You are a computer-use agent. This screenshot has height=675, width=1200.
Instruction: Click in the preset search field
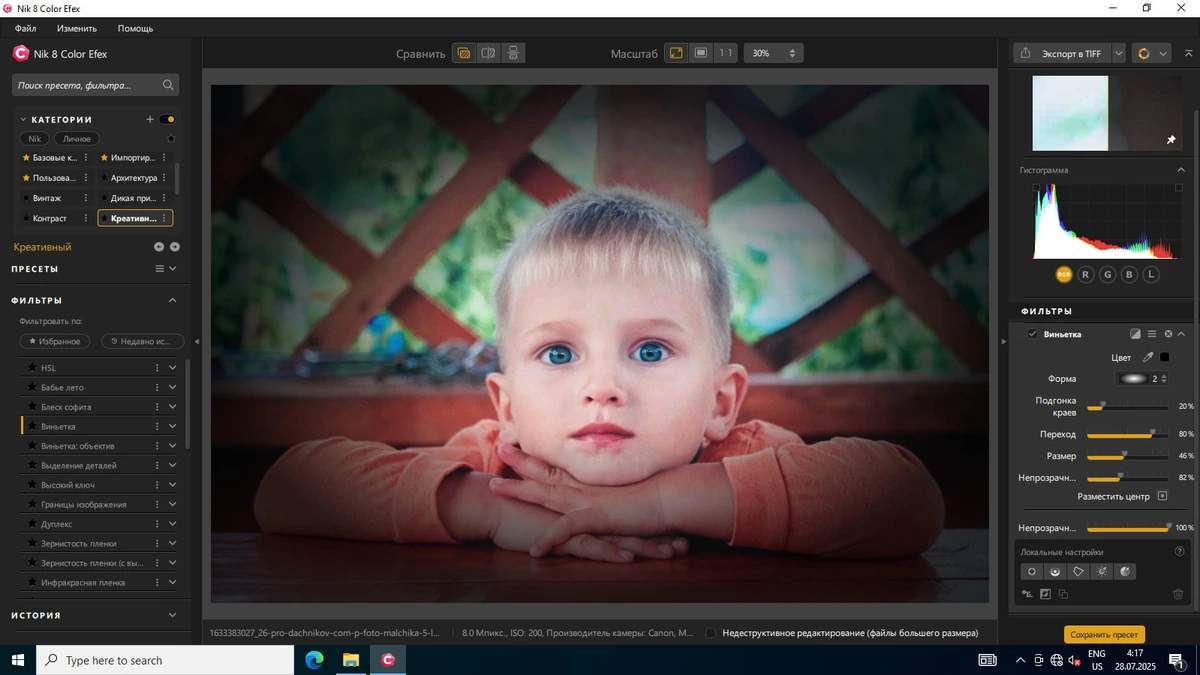(x=97, y=85)
